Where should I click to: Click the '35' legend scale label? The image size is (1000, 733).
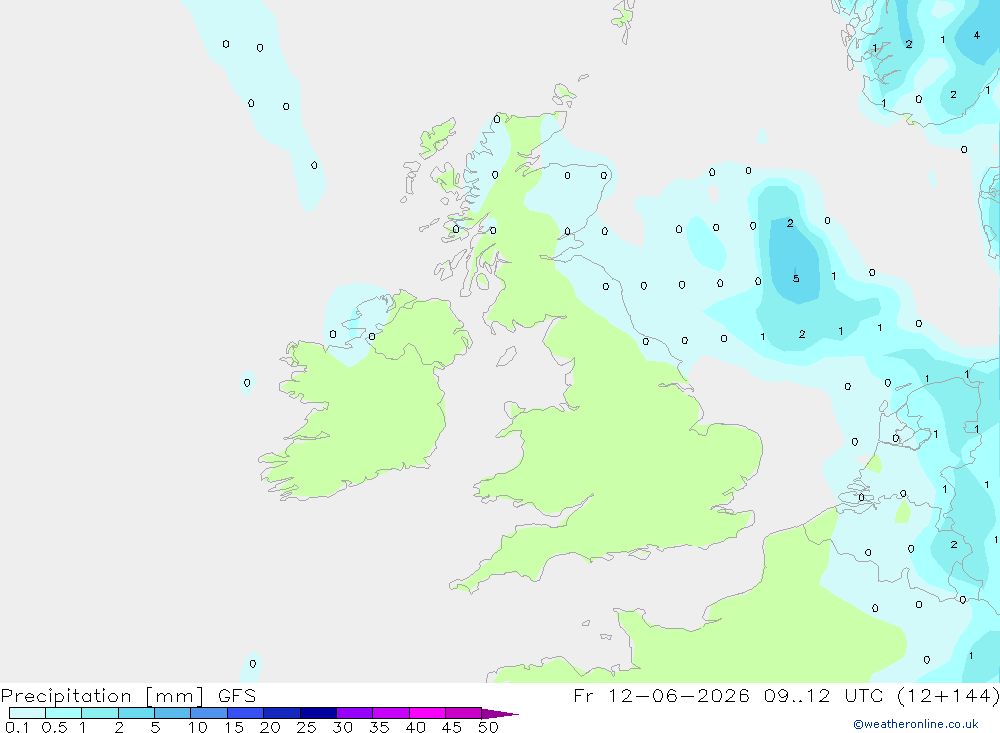click(379, 727)
